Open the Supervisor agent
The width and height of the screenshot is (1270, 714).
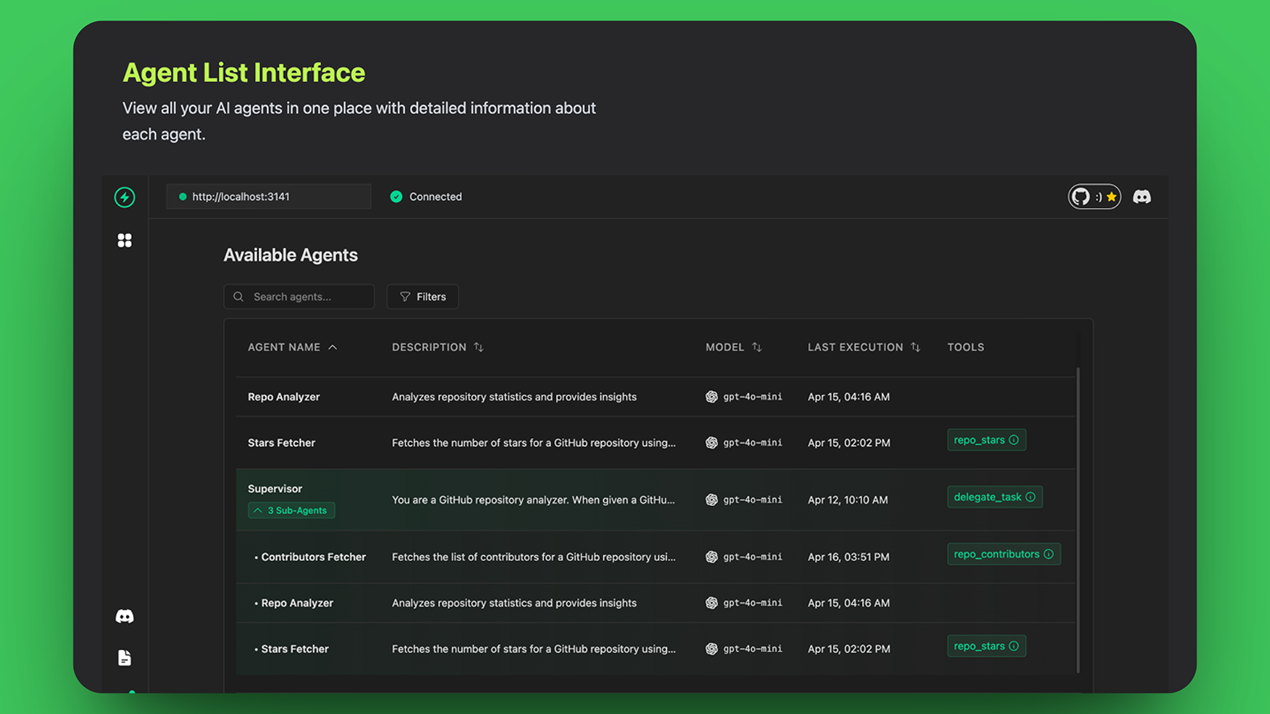pos(275,489)
